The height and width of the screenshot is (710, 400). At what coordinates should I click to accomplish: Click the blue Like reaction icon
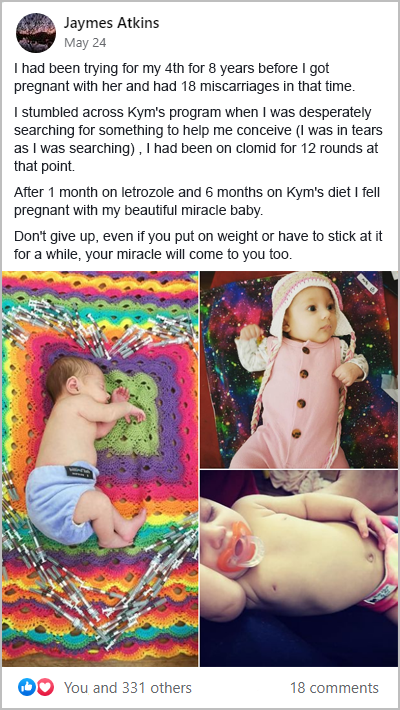click(27, 687)
